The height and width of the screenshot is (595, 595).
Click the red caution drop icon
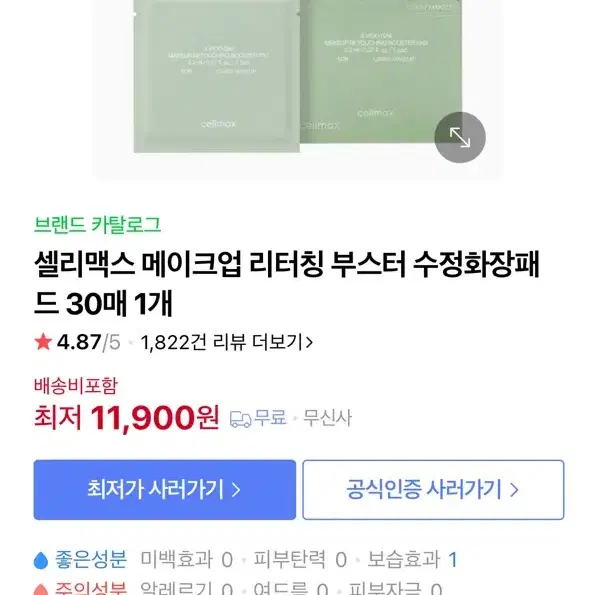[x=41, y=589]
